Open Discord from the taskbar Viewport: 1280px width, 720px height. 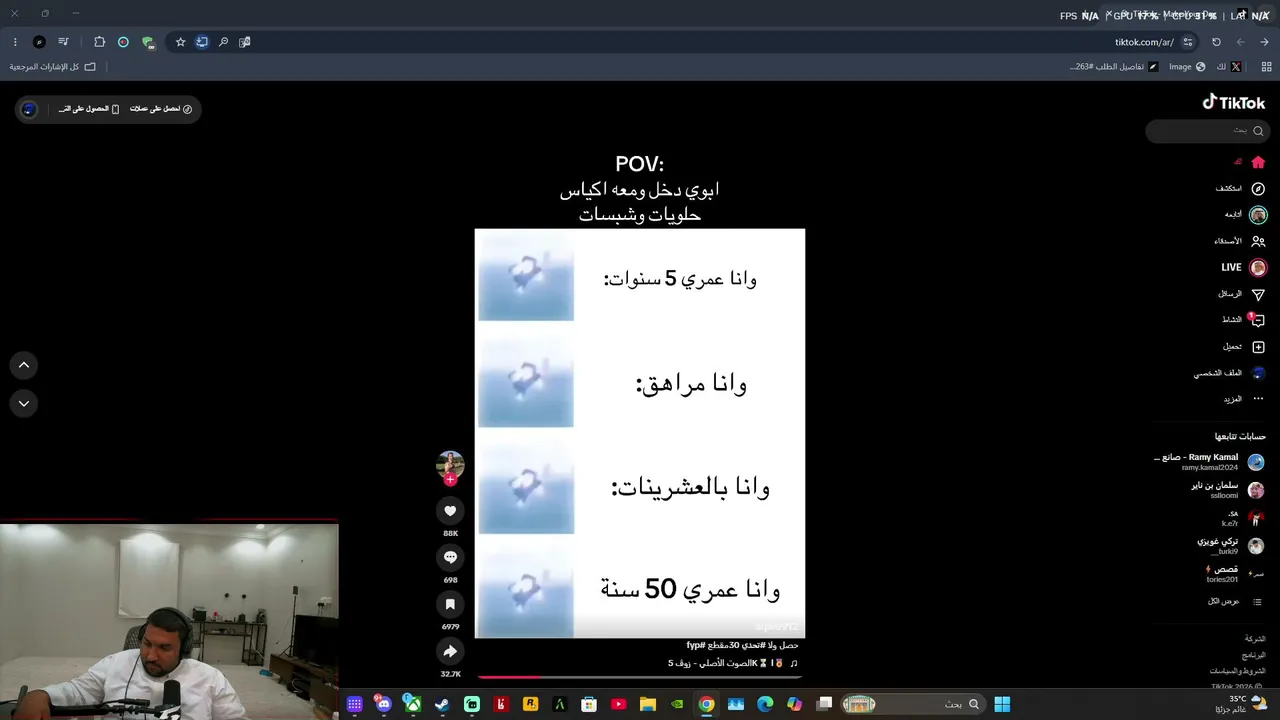click(x=383, y=704)
